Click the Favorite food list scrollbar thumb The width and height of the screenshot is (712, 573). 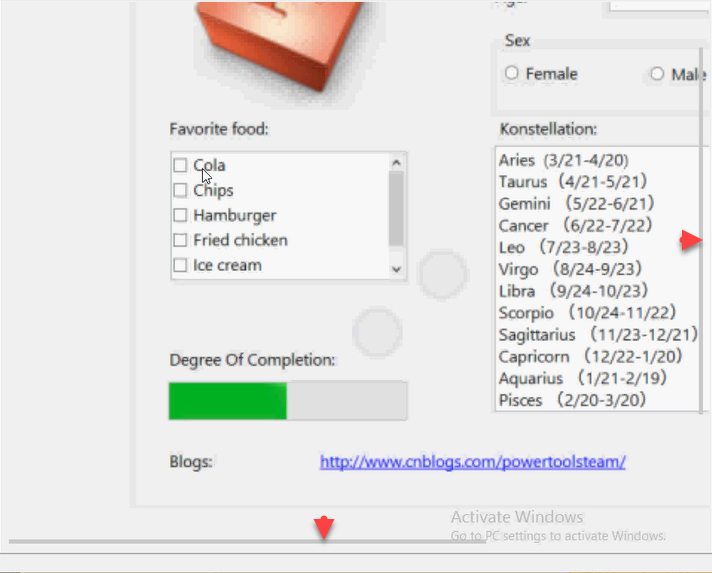(x=396, y=208)
